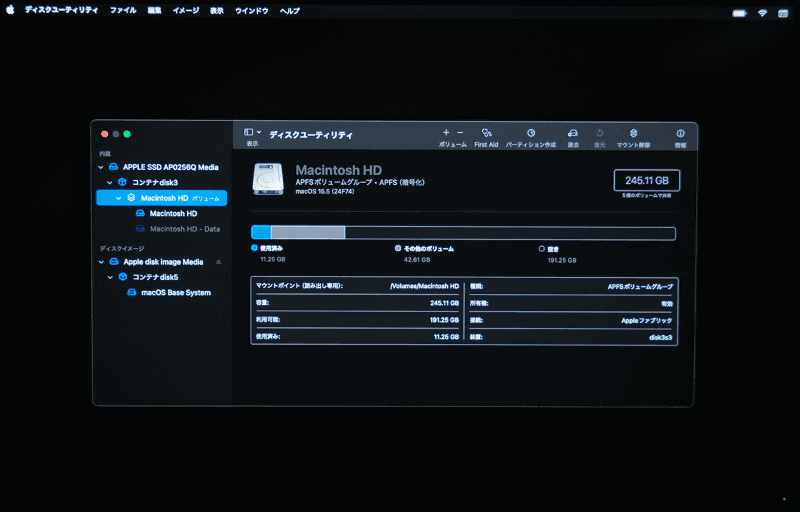Screen dimensions: 800x512
Task: Close the Disk Utility window
Action: point(105,134)
